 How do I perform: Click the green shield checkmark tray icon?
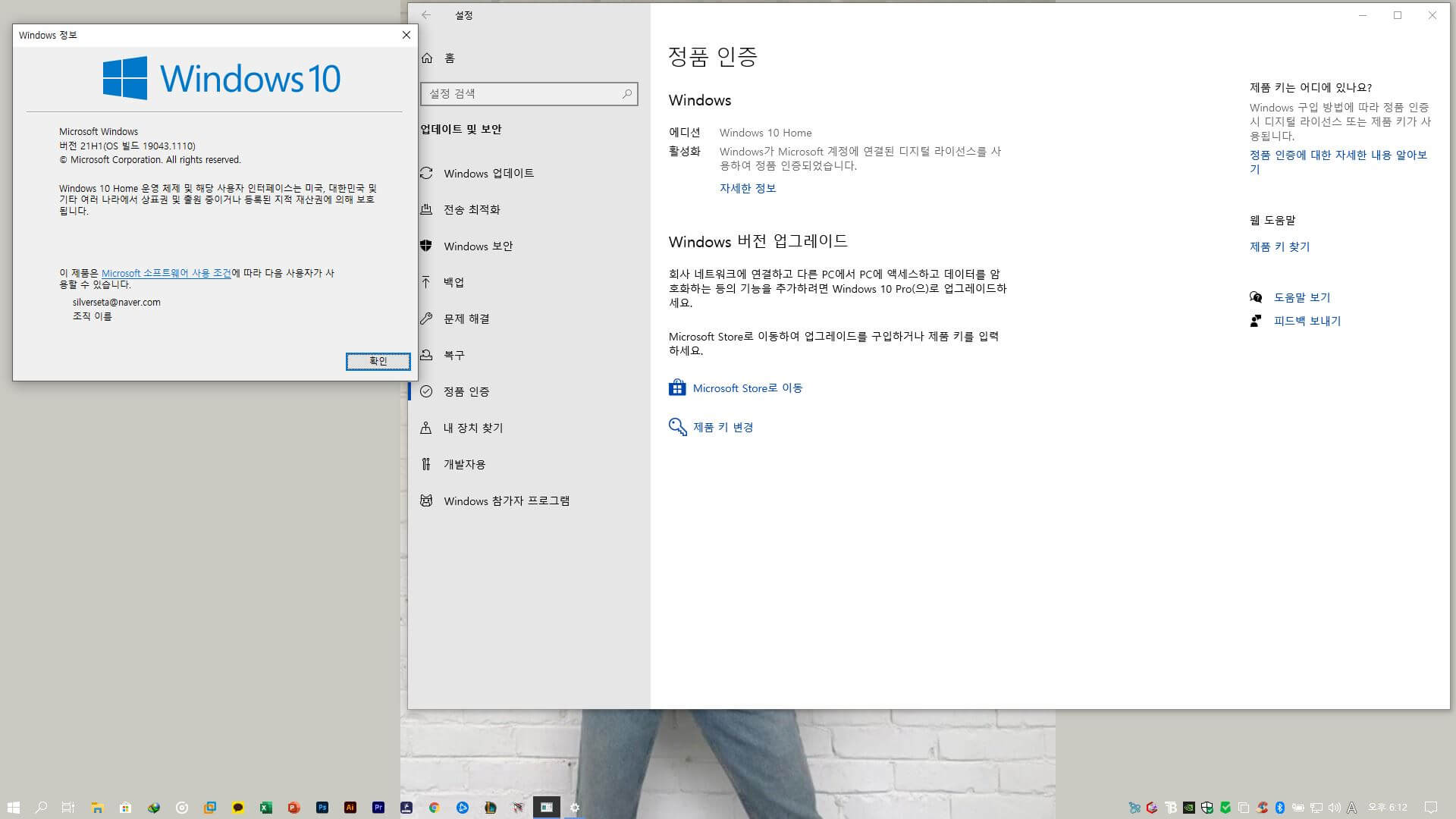[1225, 808]
